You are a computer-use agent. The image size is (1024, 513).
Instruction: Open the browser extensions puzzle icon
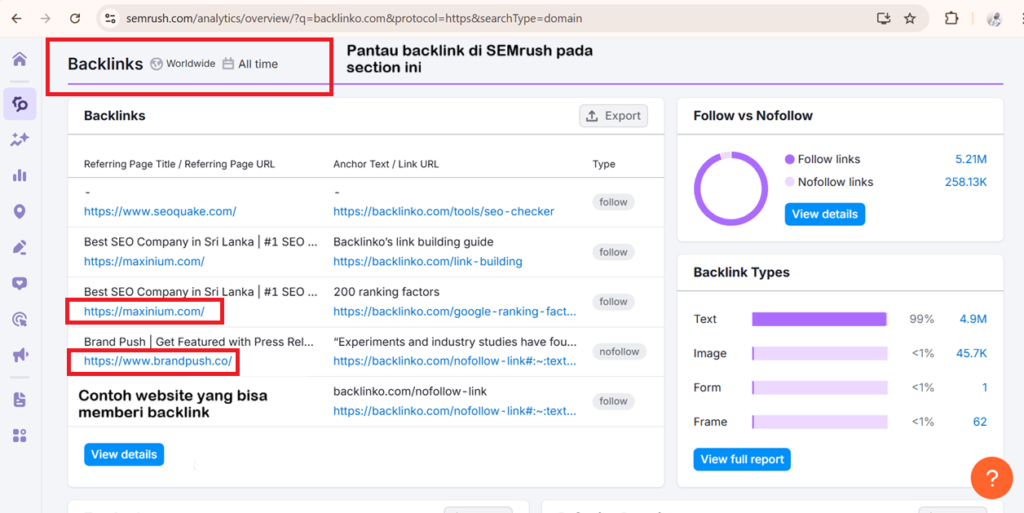951,19
